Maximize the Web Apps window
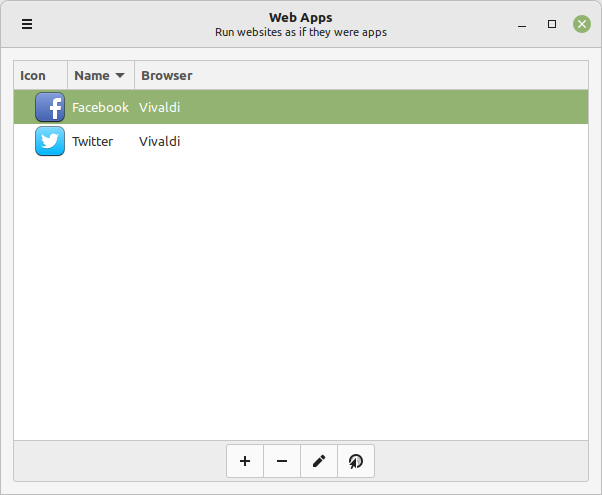 551,24
